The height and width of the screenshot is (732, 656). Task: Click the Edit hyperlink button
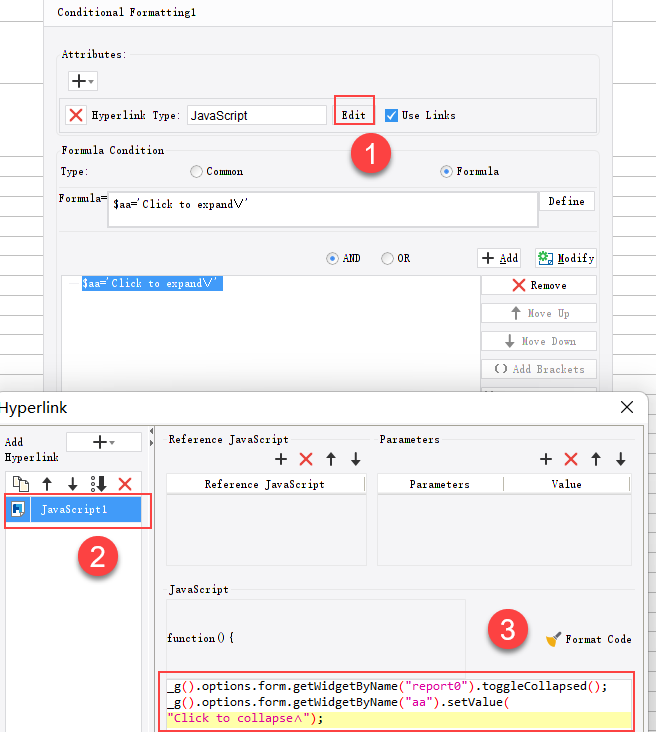pos(354,115)
